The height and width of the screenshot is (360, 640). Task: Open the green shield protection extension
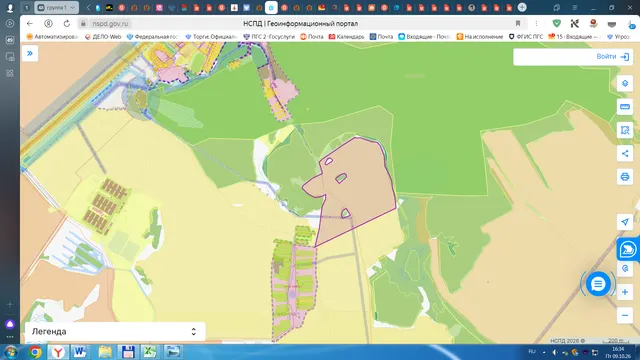tap(556, 24)
